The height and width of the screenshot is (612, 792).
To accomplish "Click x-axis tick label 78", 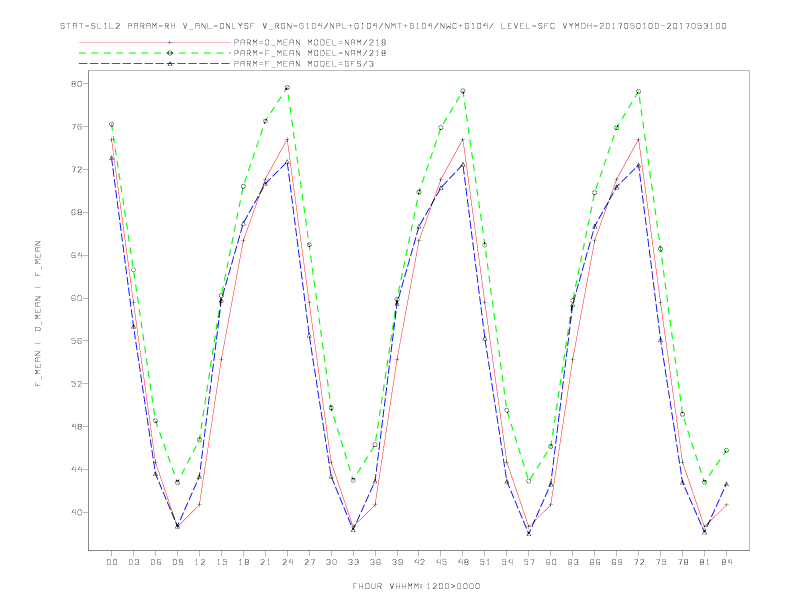I will (683, 562).
